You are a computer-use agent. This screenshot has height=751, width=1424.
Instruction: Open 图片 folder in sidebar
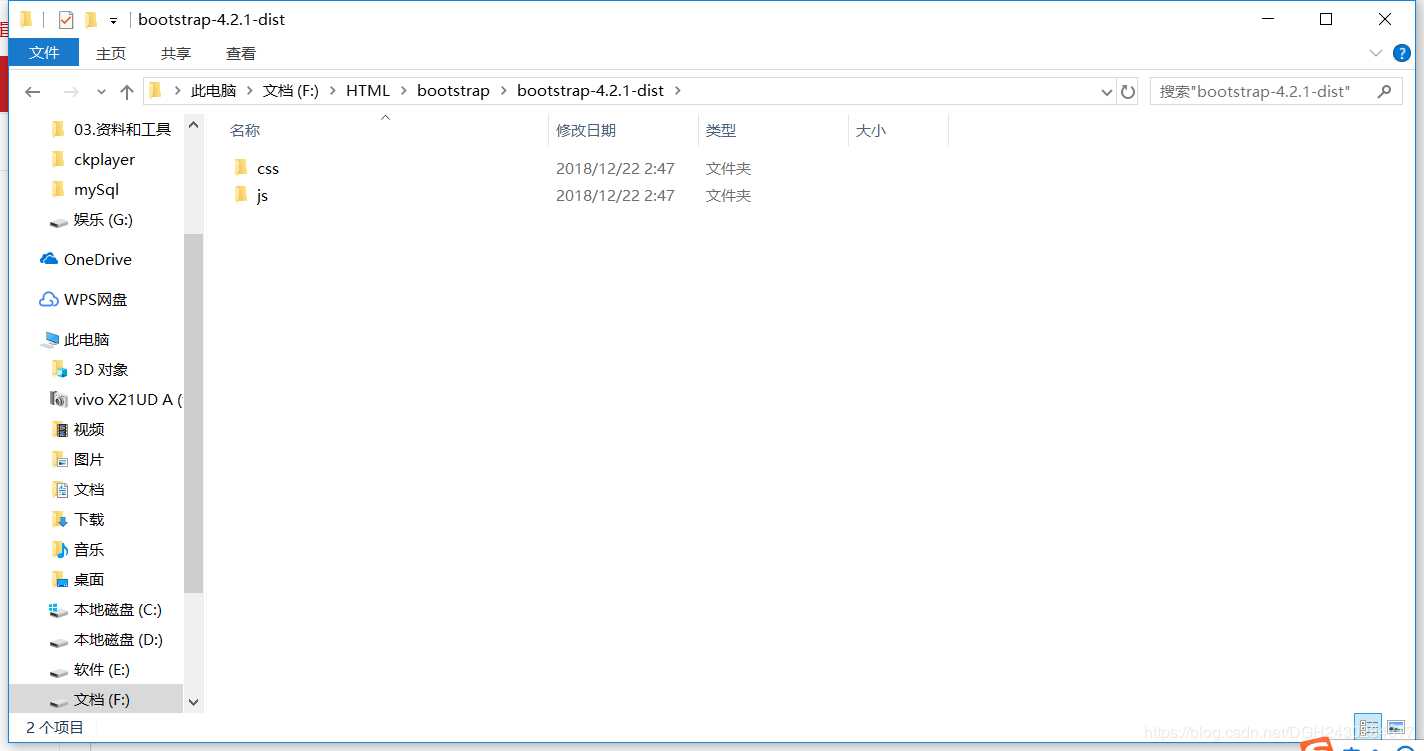click(x=89, y=459)
